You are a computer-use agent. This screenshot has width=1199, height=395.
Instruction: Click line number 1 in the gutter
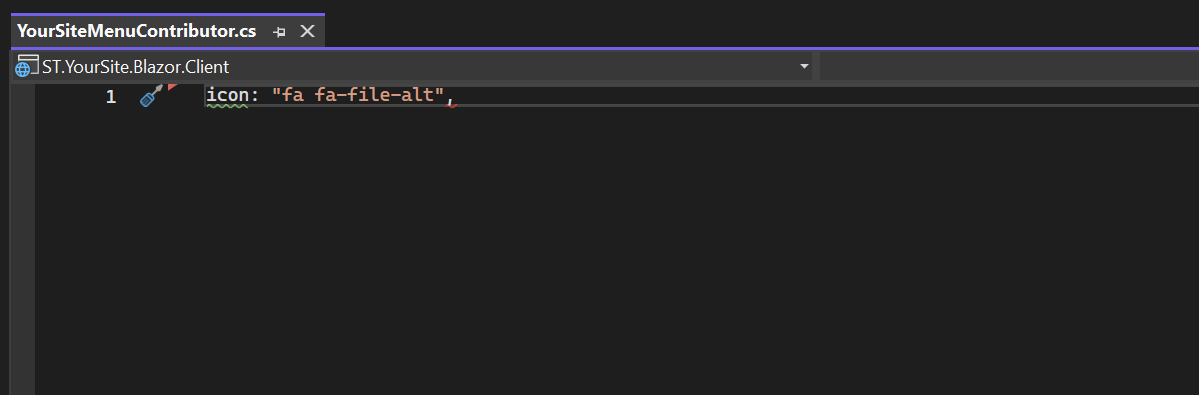coord(111,97)
